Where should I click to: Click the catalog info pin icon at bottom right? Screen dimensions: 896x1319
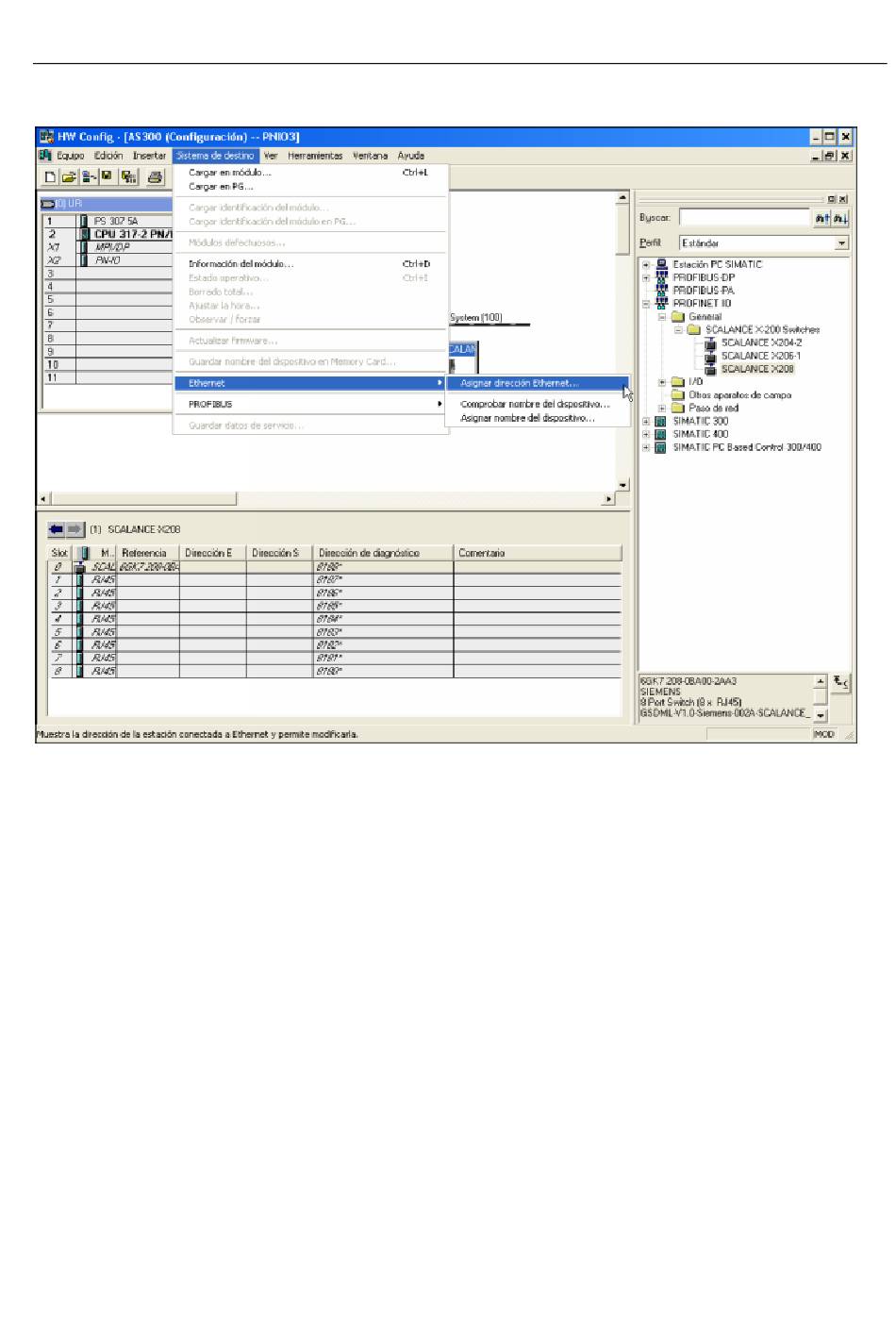tap(840, 683)
